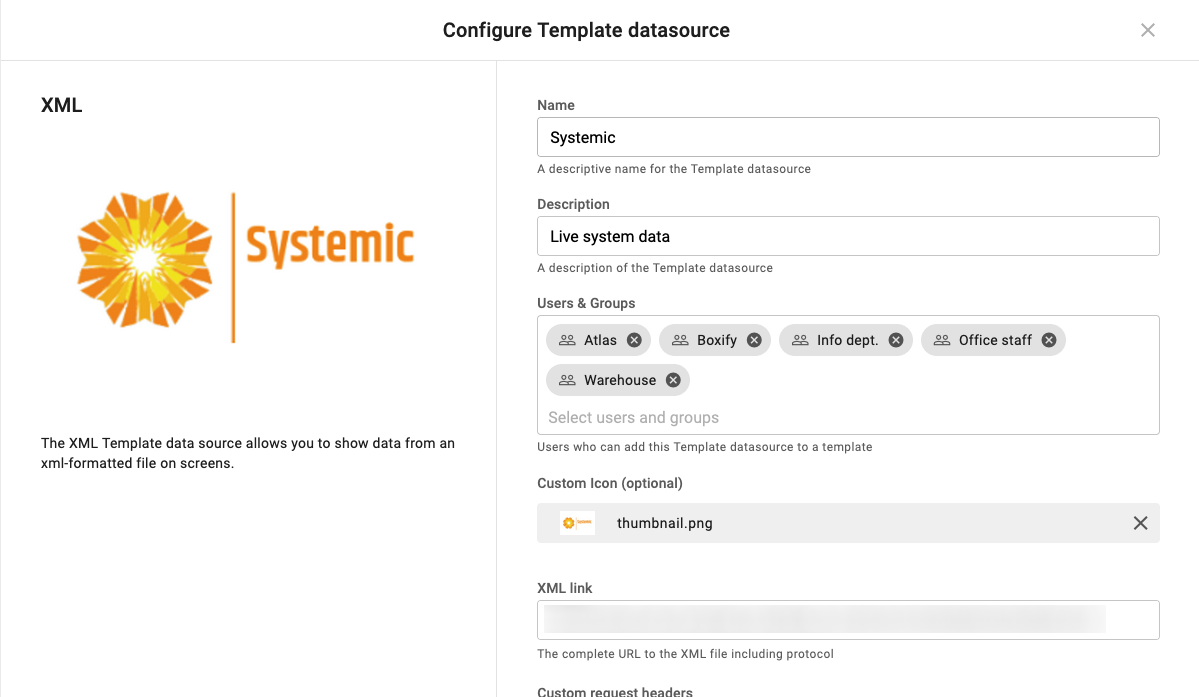The width and height of the screenshot is (1199, 697).
Task: Click the 'thumbnail.png' file name
Action: (x=664, y=524)
